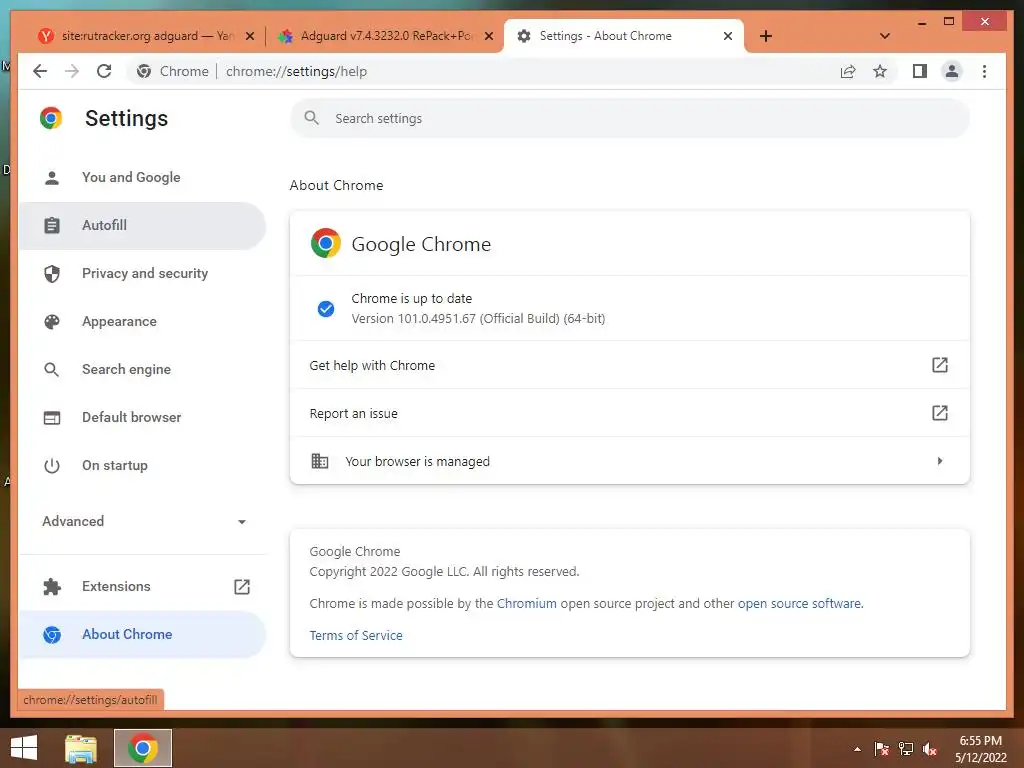Open the Terms of Service link

355,635
